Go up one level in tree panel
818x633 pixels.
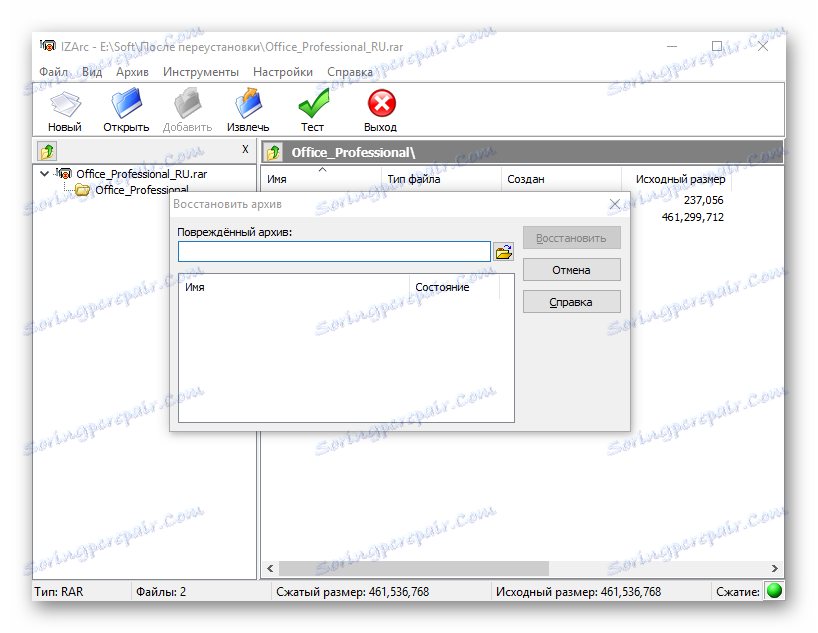coord(47,152)
